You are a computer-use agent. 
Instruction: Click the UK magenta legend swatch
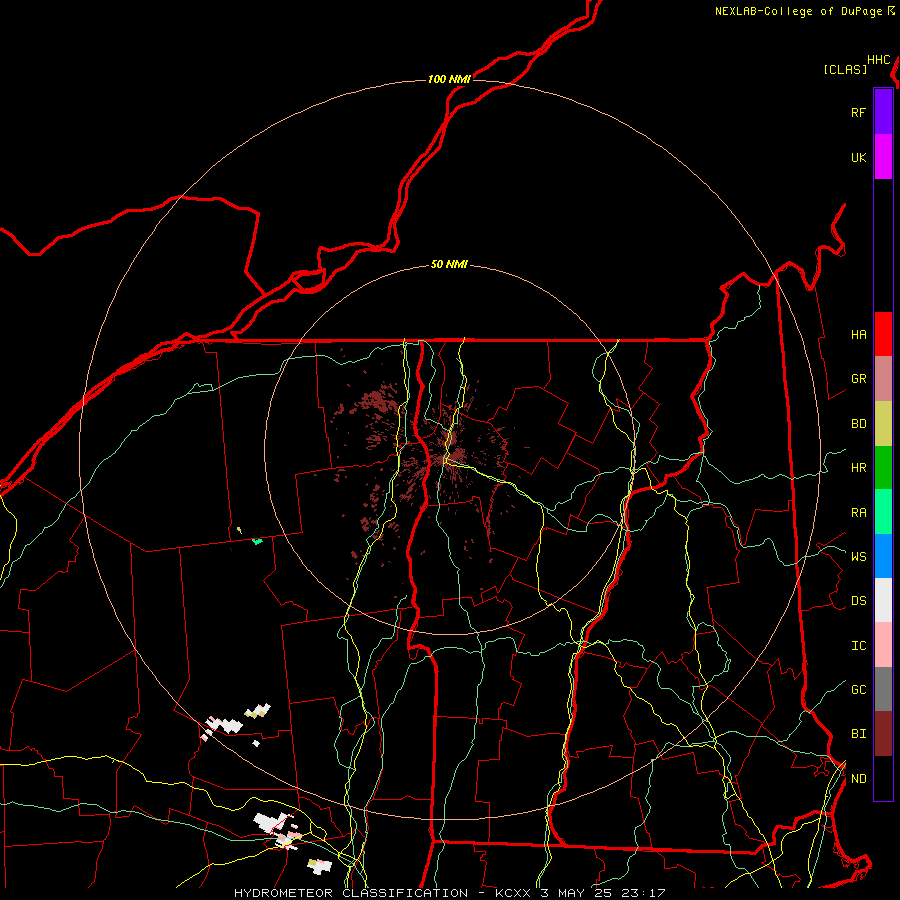point(883,157)
